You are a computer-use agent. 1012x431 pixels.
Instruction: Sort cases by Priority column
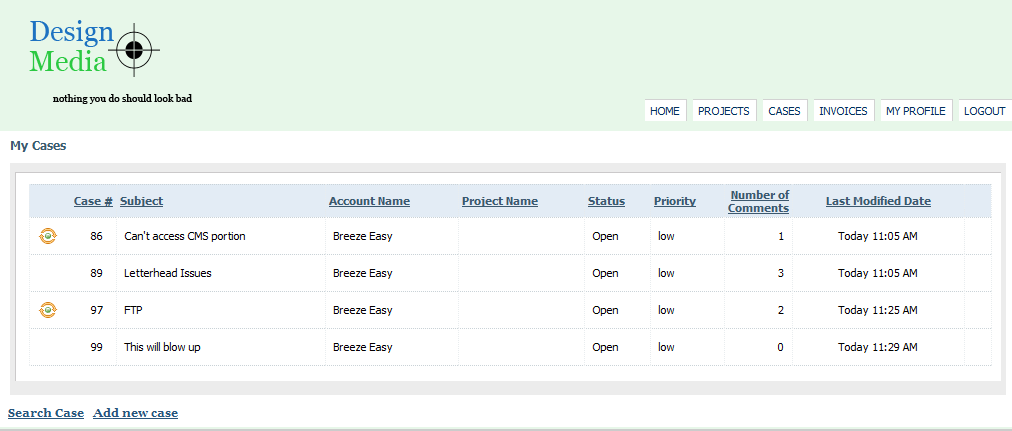(x=674, y=201)
